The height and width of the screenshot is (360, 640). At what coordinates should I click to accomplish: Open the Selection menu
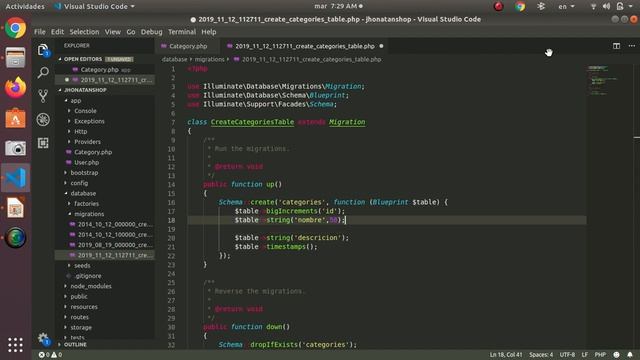tap(84, 32)
